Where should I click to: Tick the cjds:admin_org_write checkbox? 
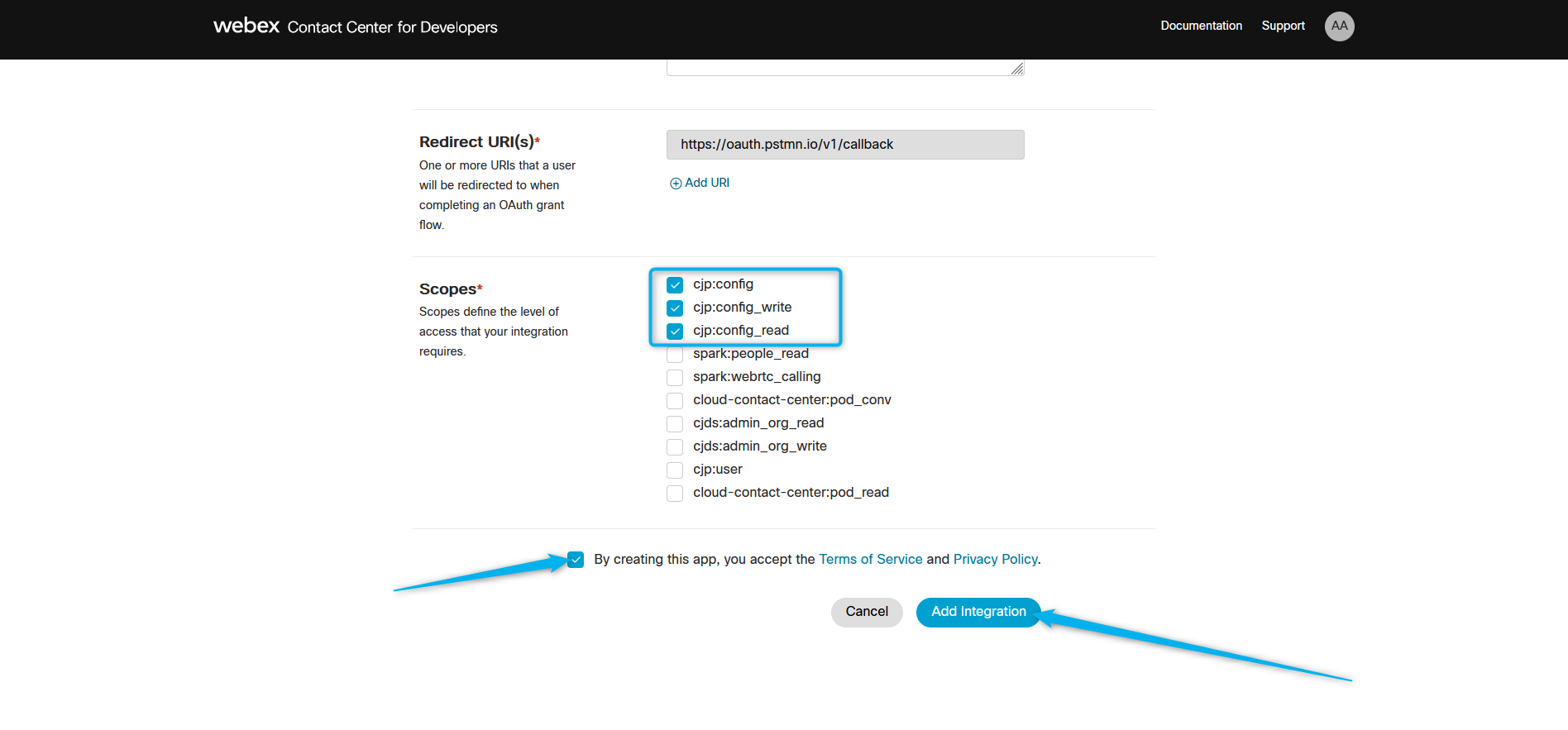pyautogui.click(x=675, y=447)
